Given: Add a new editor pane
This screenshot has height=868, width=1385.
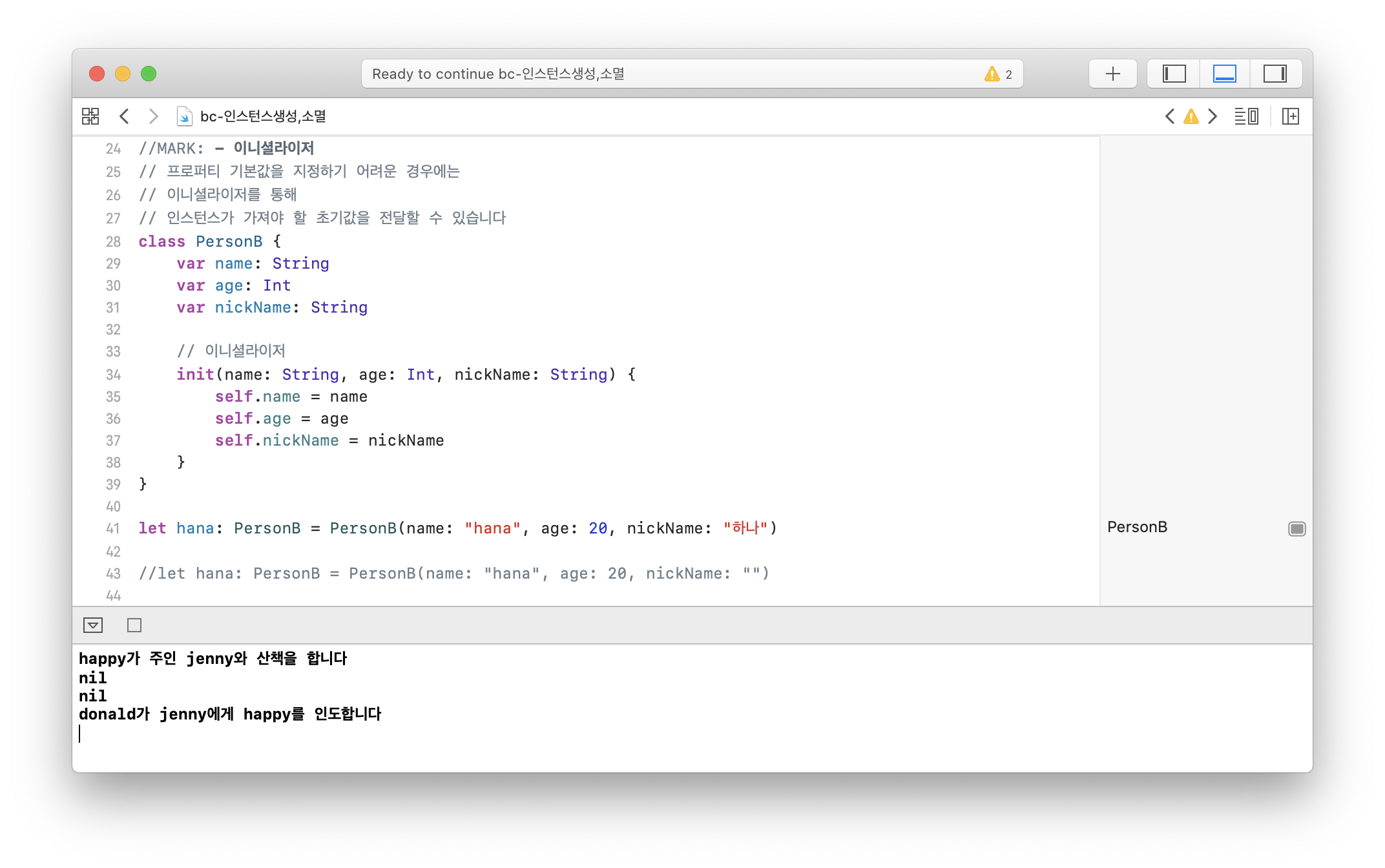Looking at the screenshot, I should pyautogui.click(x=1290, y=116).
